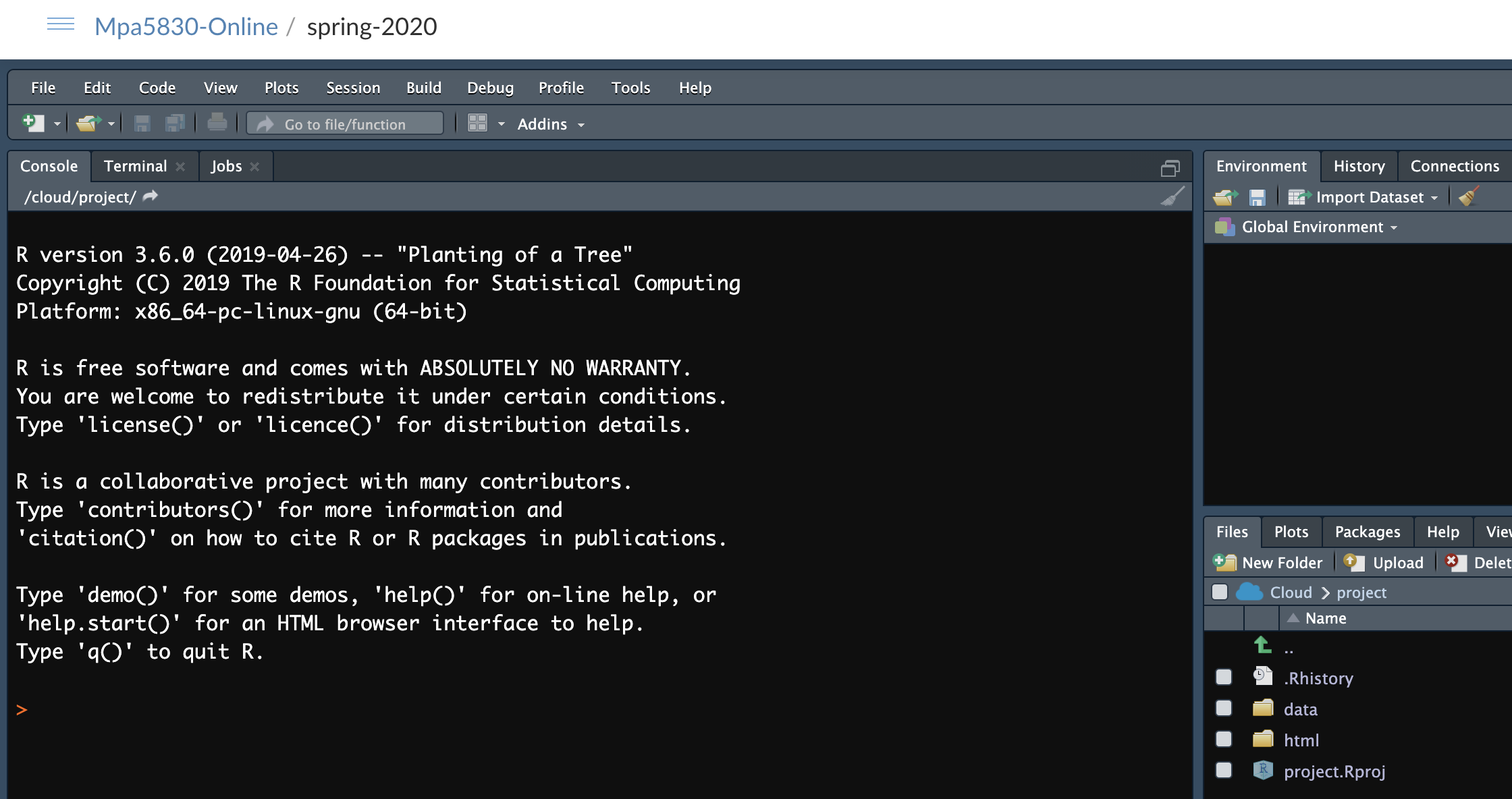Screen dimensions: 1512x799
Task: Click the maximize console pane icon
Action: pyautogui.click(x=1170, y=167)
